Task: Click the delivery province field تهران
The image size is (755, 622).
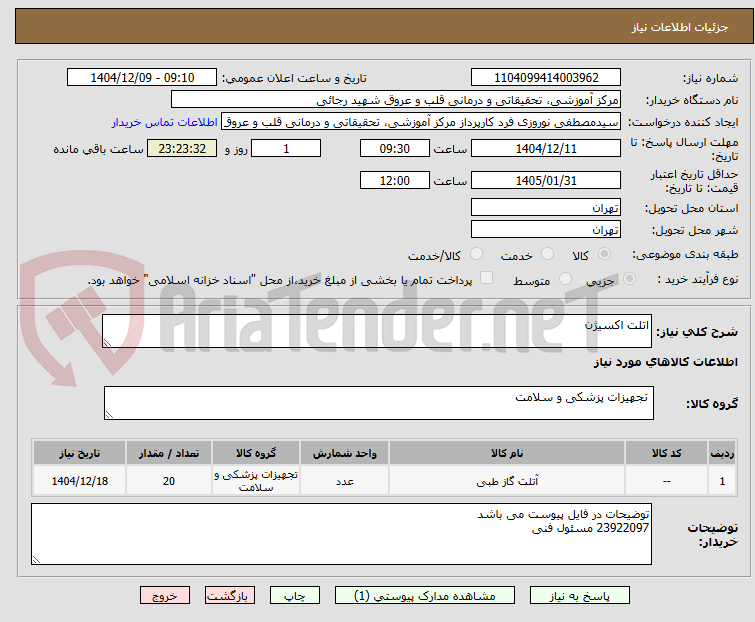Action: (546, 207)
